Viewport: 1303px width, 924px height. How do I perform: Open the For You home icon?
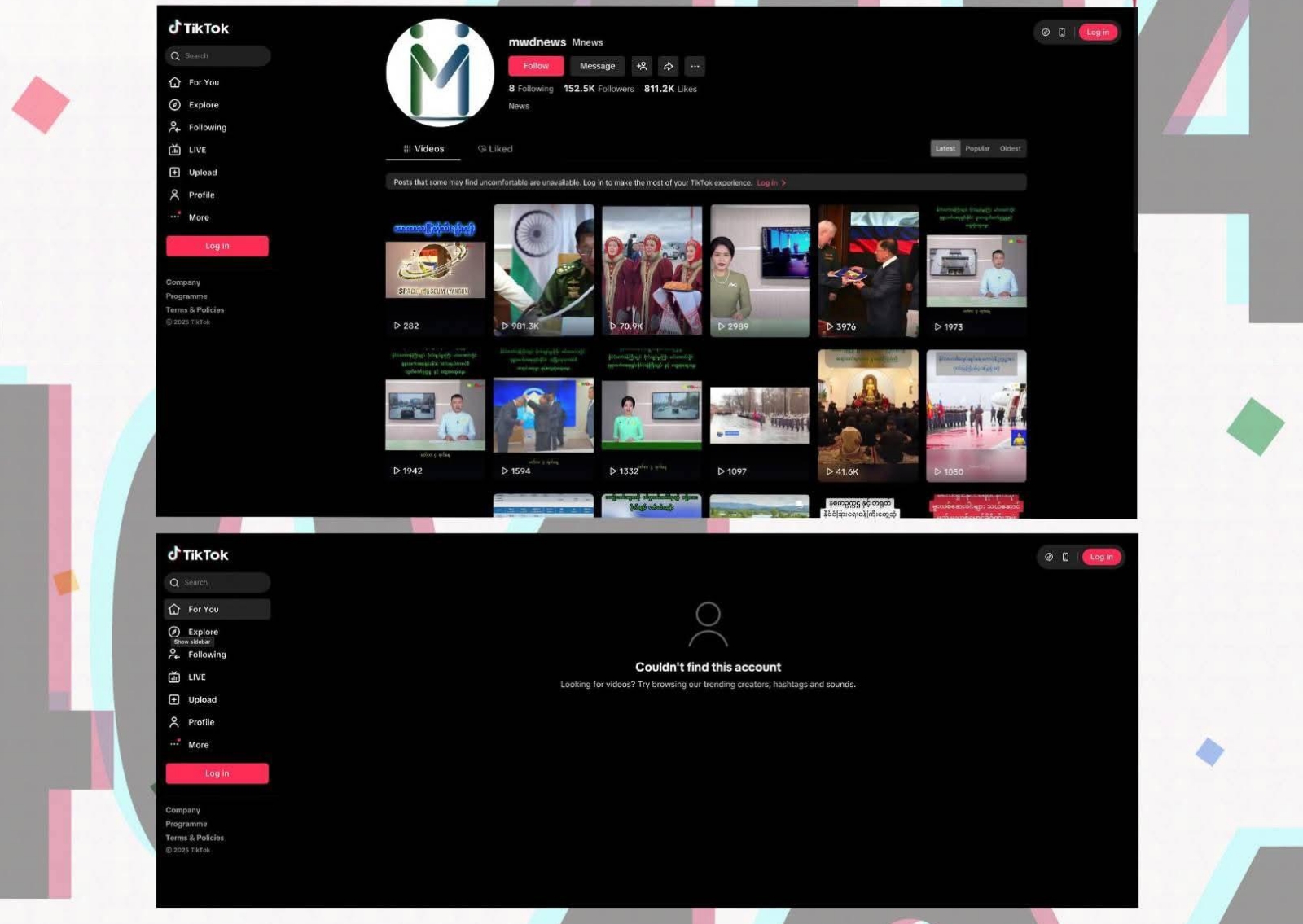(x=175, y=82)
